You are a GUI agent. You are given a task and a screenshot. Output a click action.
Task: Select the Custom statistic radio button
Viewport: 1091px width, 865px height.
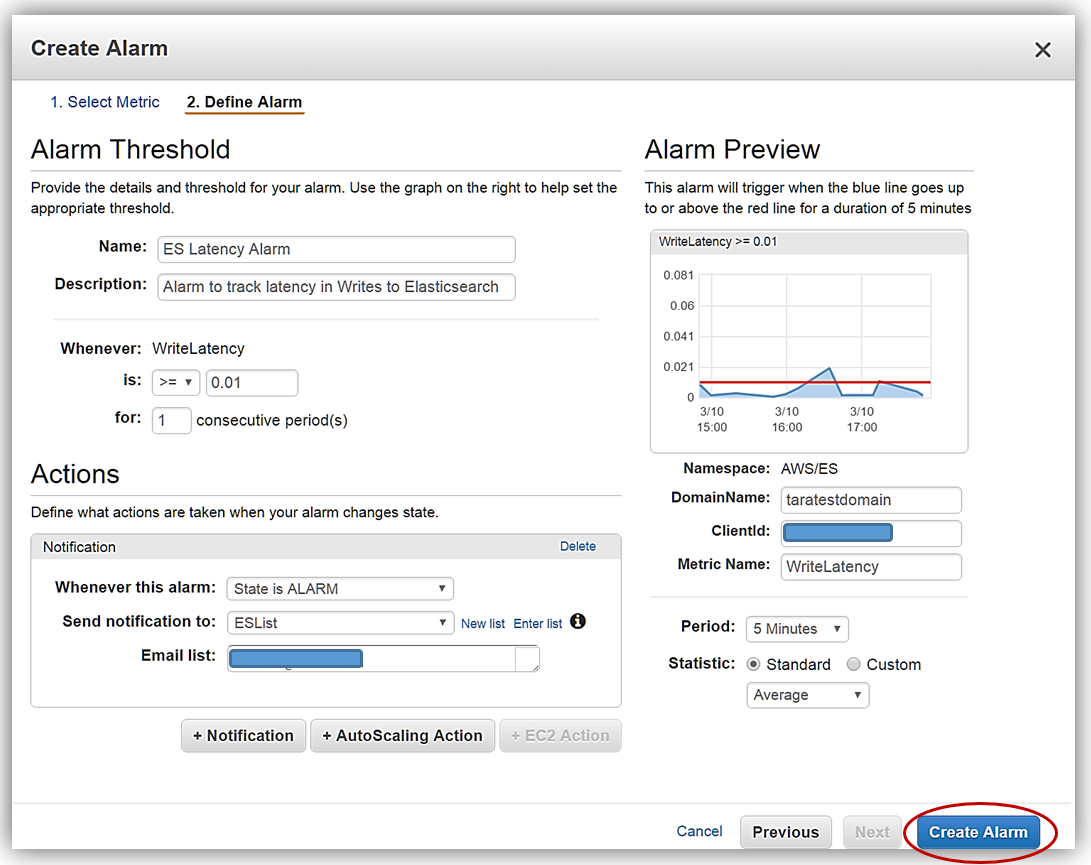click(x=853, y=664)
